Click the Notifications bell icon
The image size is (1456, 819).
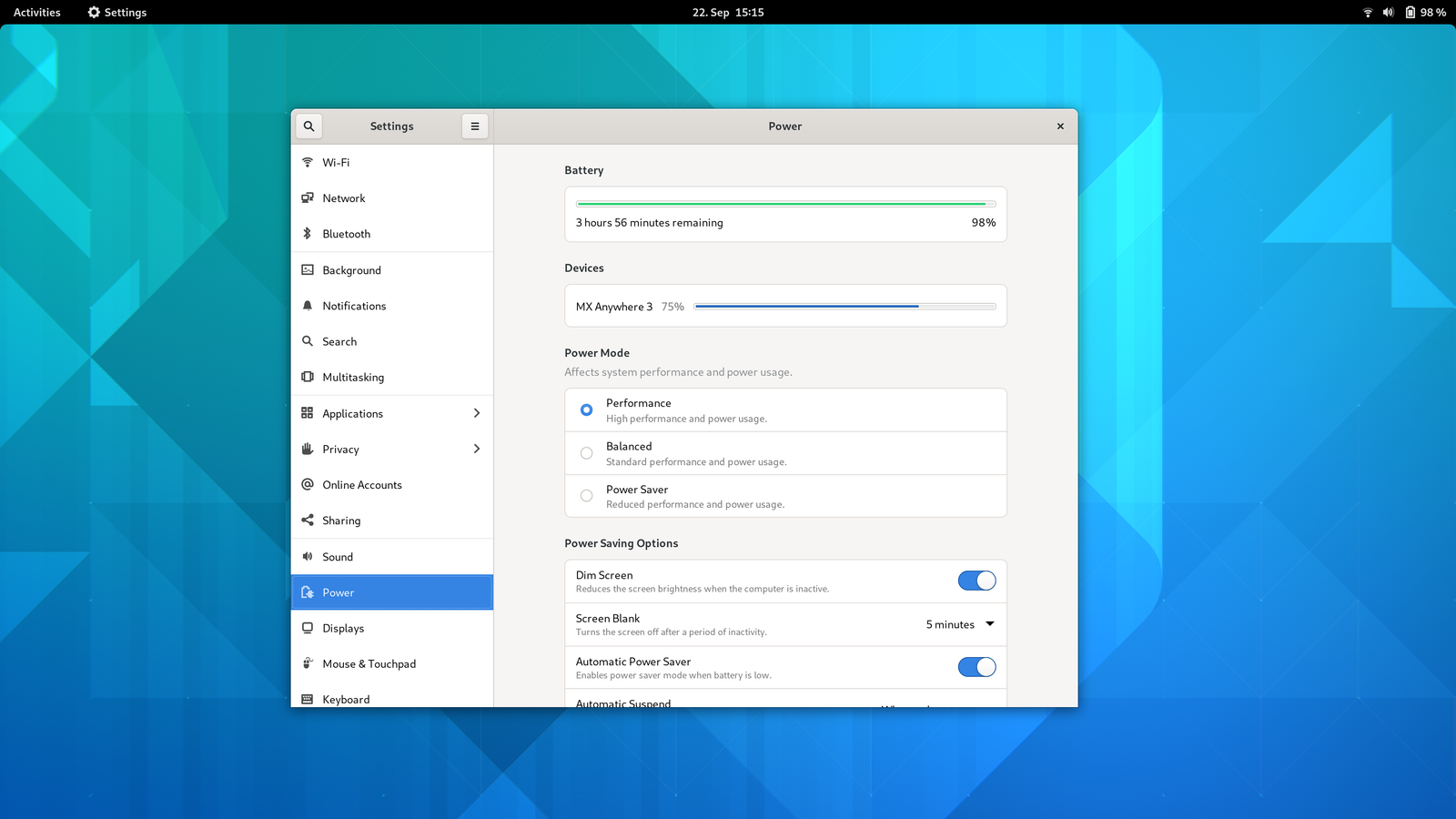click(308, 305)
